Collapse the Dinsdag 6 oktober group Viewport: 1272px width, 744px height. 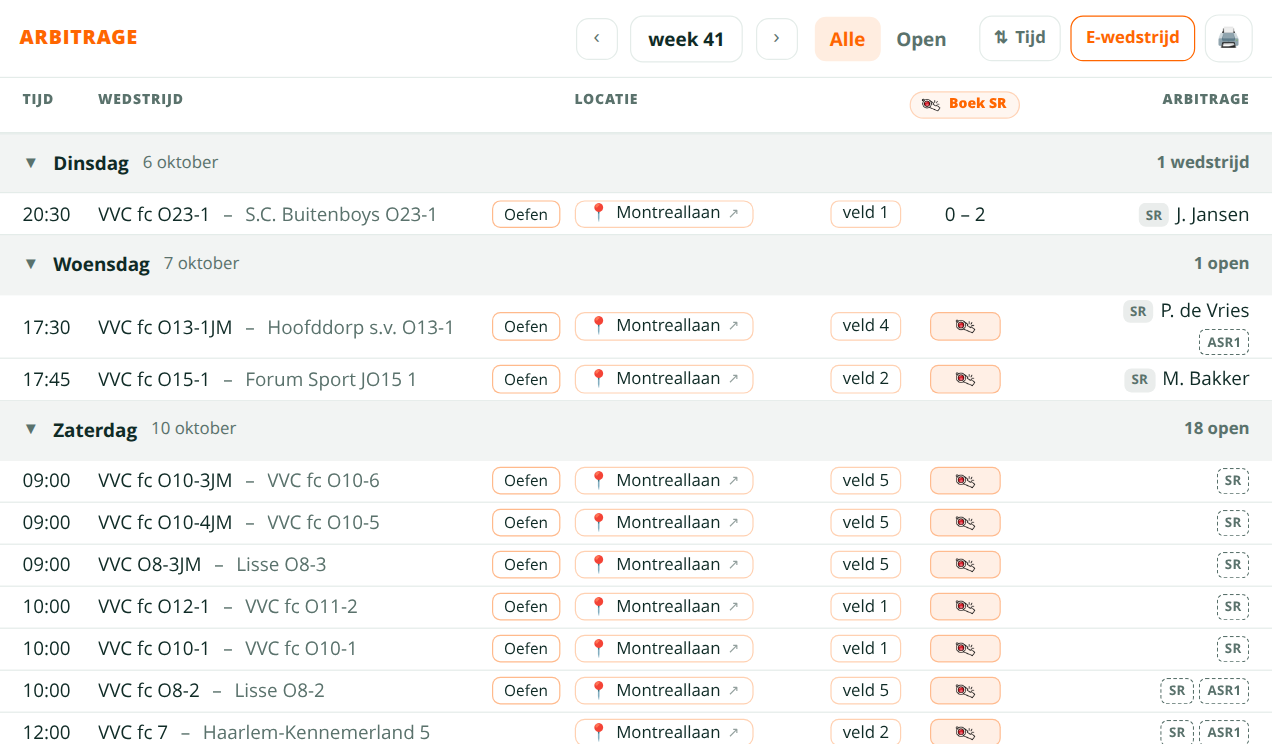[31, 162]
